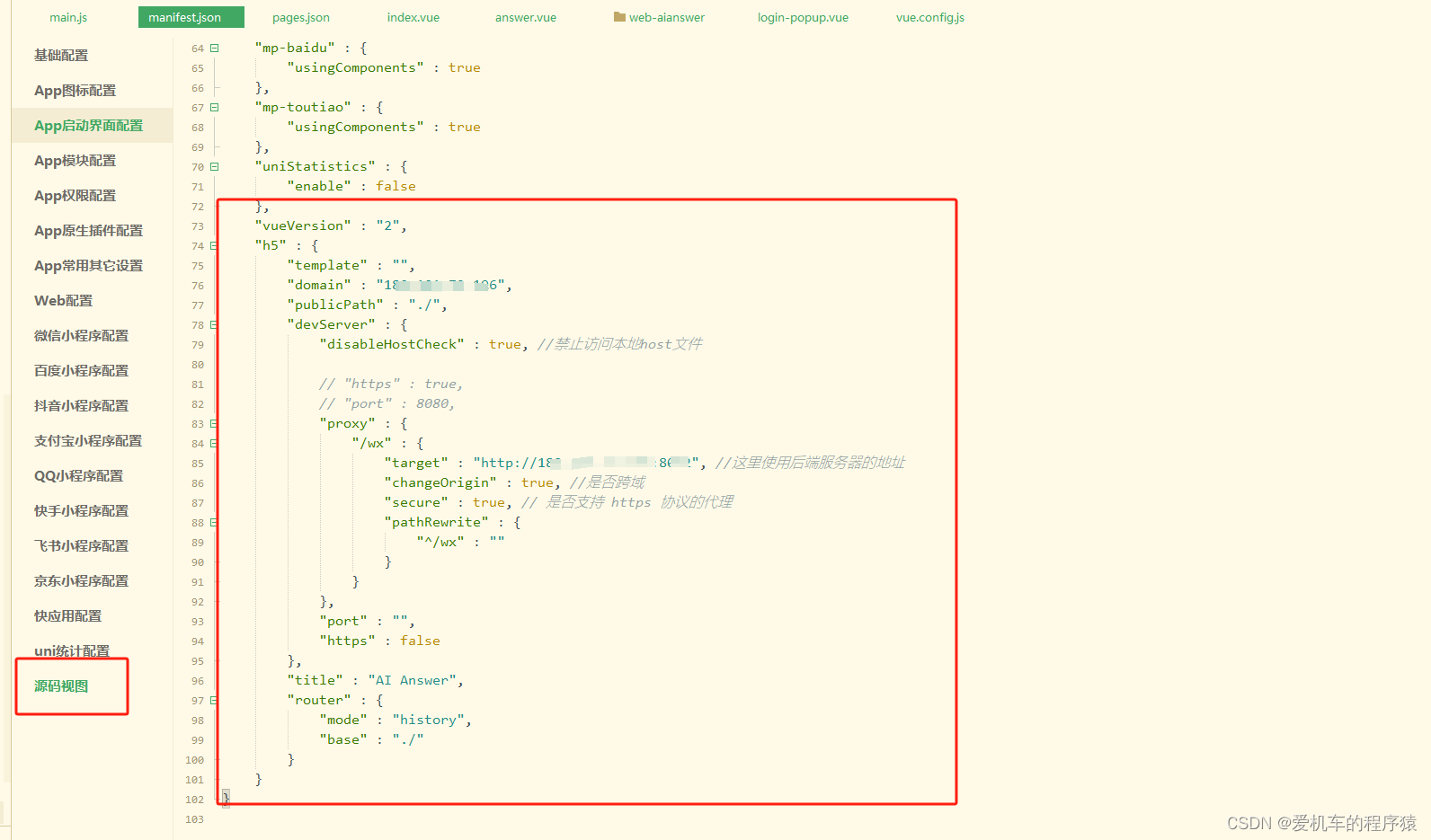
Task: Click the "^/wx" rewrite key
Action: 440,542
